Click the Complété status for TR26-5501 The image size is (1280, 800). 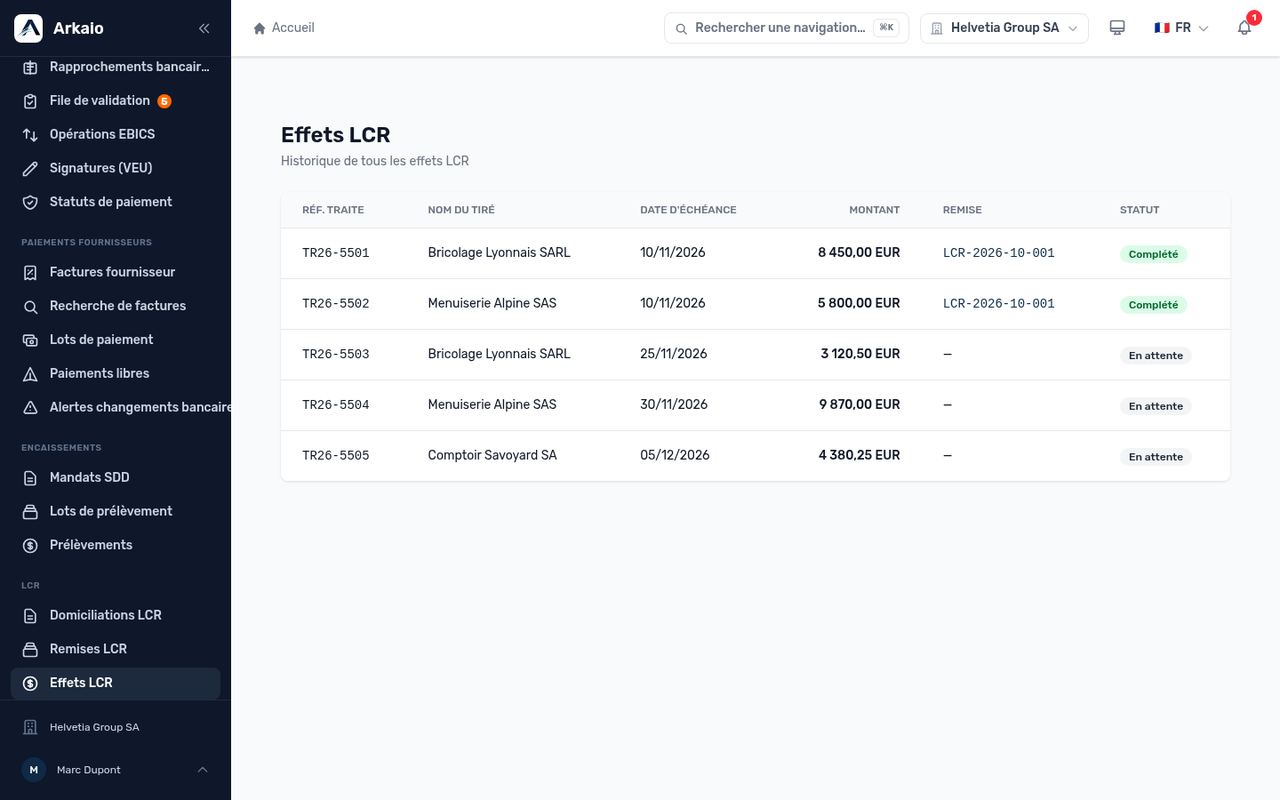click(1153, 254)
